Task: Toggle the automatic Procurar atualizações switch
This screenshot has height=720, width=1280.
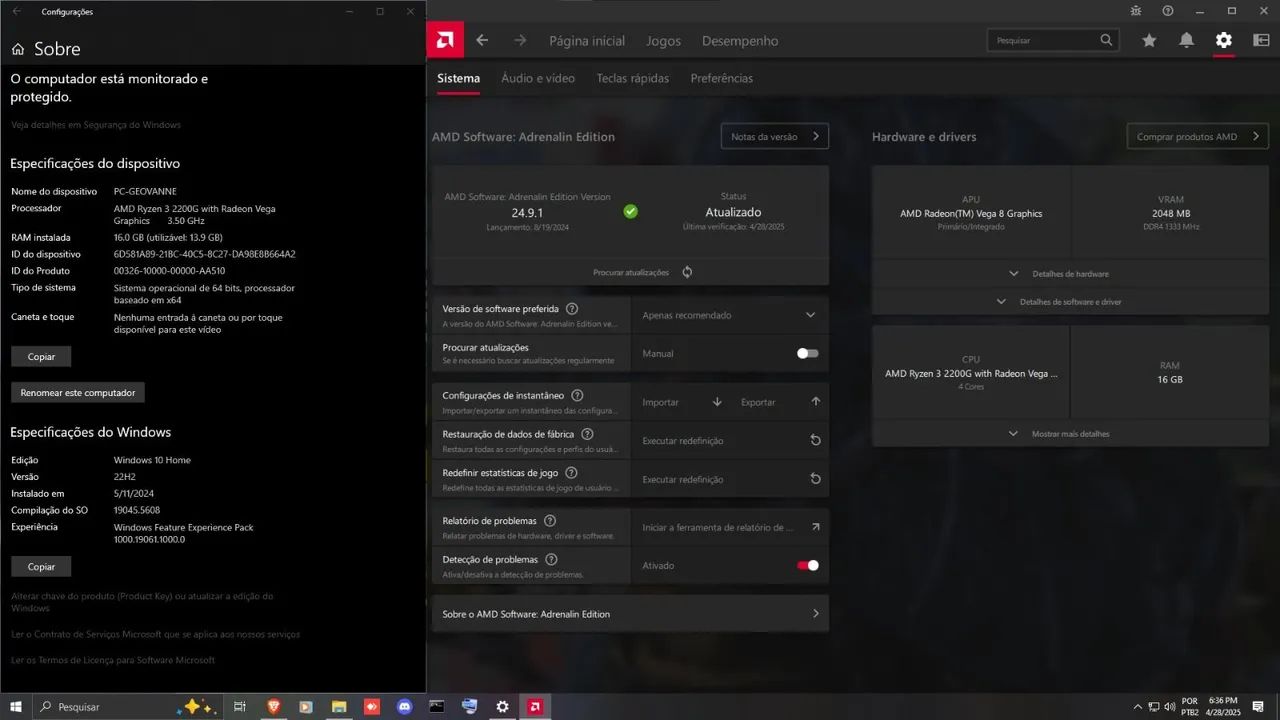Action: (x=807, y=353)
